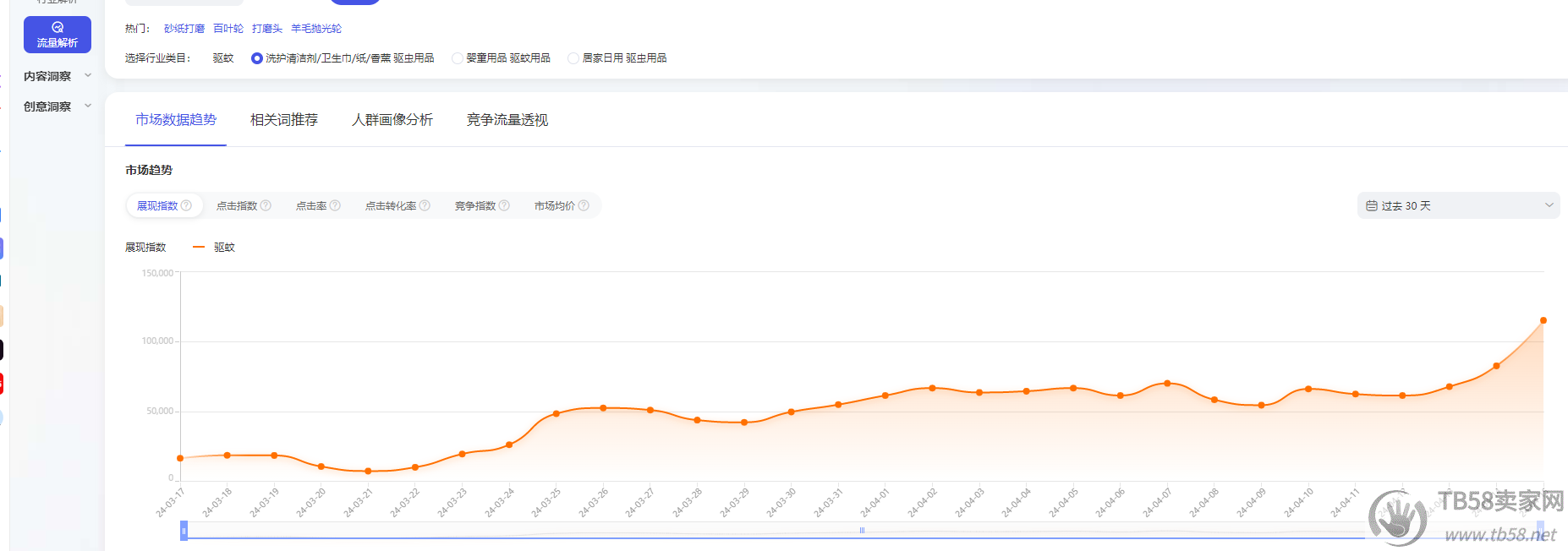Click help icon next to 展现指数
1568x551 pixels.
point(186,205)
